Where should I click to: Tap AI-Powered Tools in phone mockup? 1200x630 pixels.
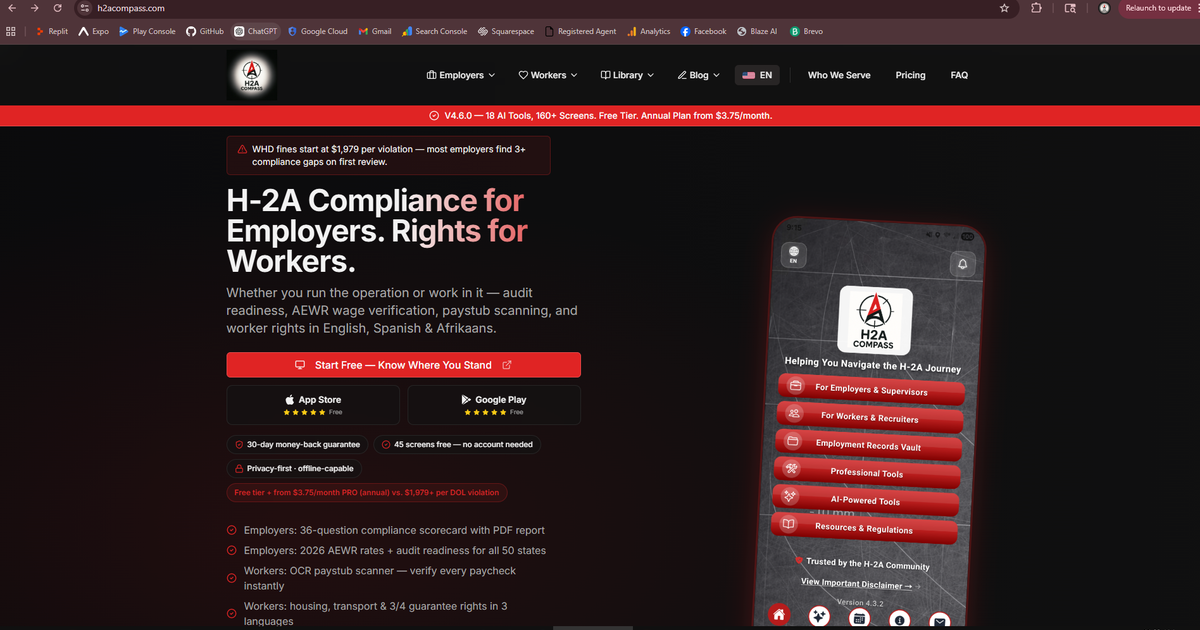click(x=865, y=501)
